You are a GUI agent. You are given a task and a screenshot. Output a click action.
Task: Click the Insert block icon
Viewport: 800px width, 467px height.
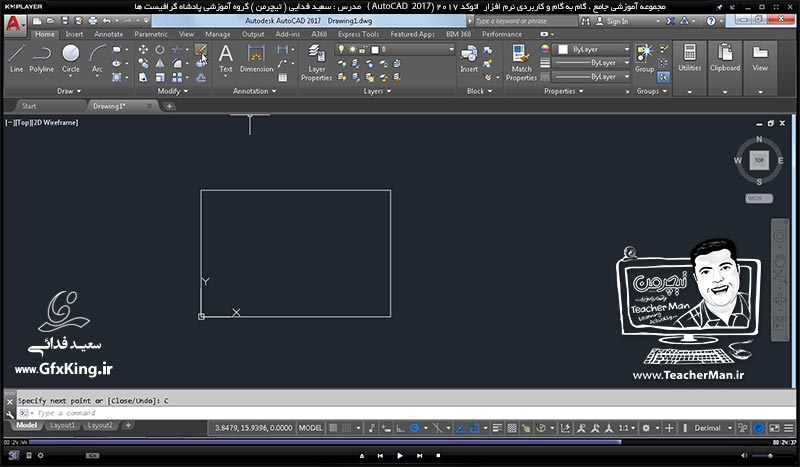pos(469,59)
